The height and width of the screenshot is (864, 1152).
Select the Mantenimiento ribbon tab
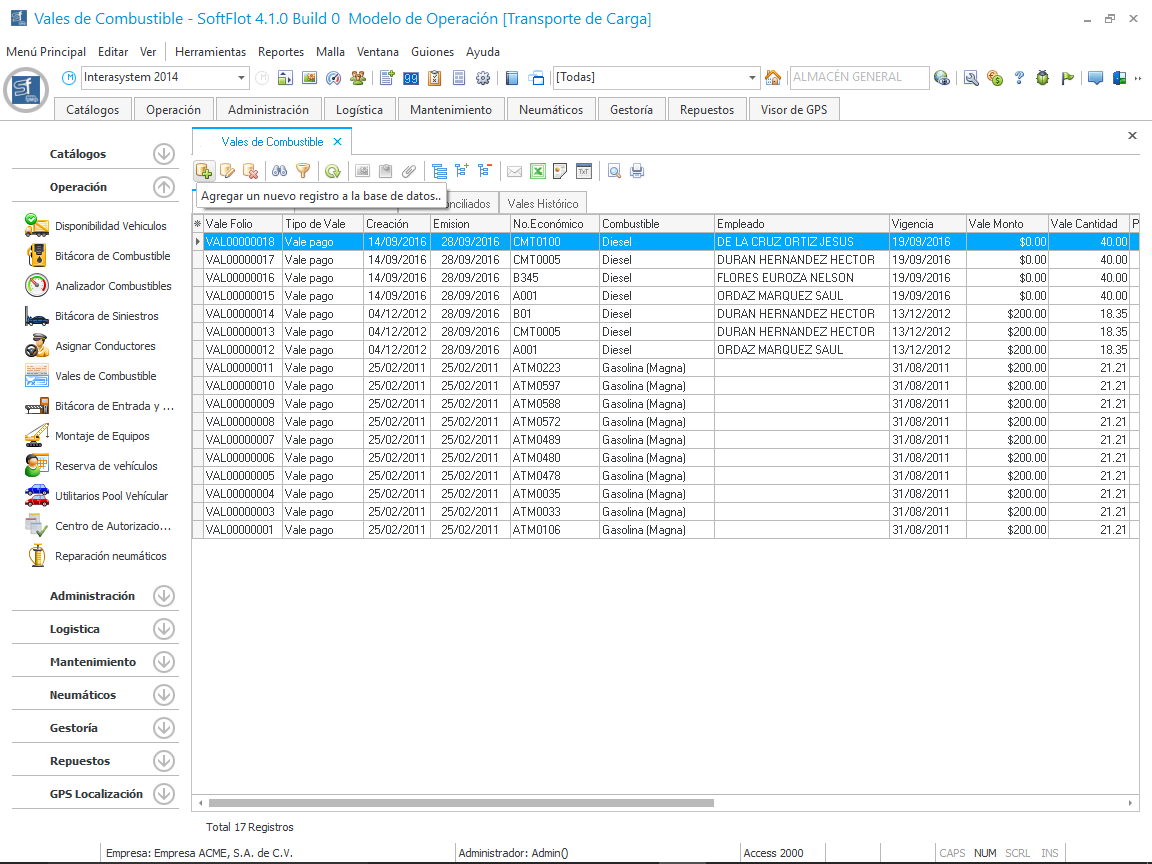(x=451, y=110)
